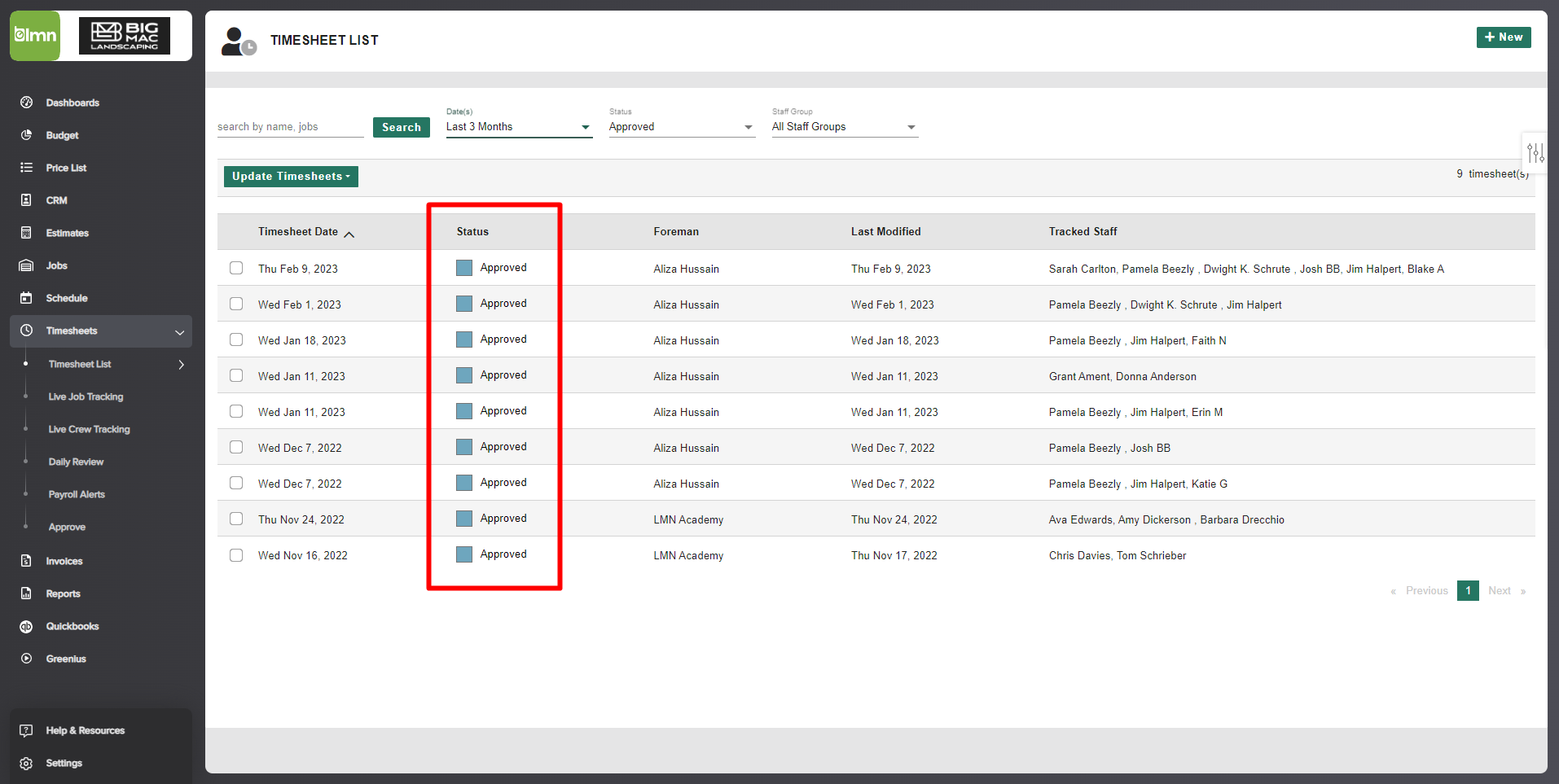The image size is (1559, 784).
Task: Expand the Status filter dropdown
Action: [681, 127]
